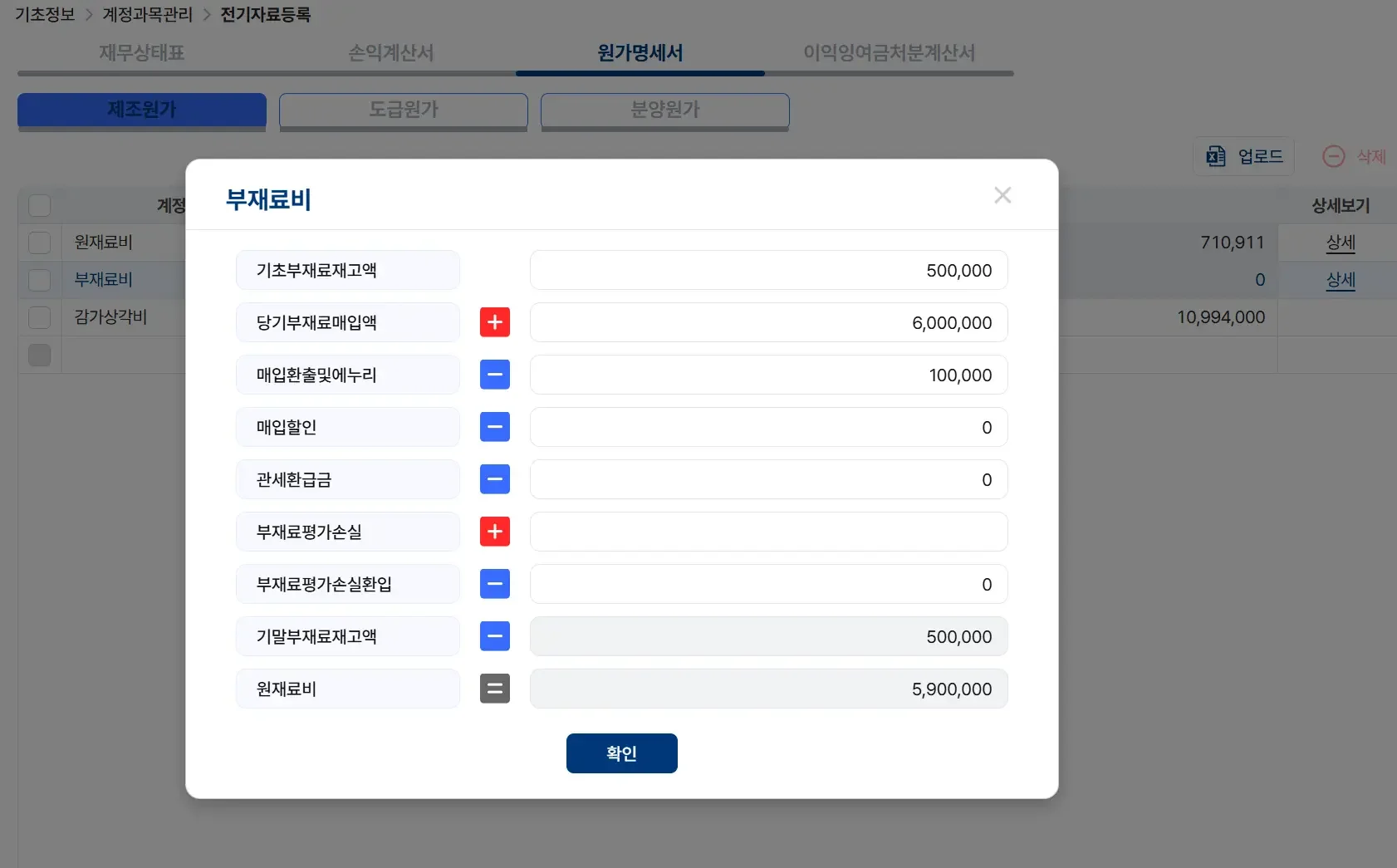Open 상세 details for 원재료비
Viewport: 1397px width, 868px height.
pos(1341,243)
